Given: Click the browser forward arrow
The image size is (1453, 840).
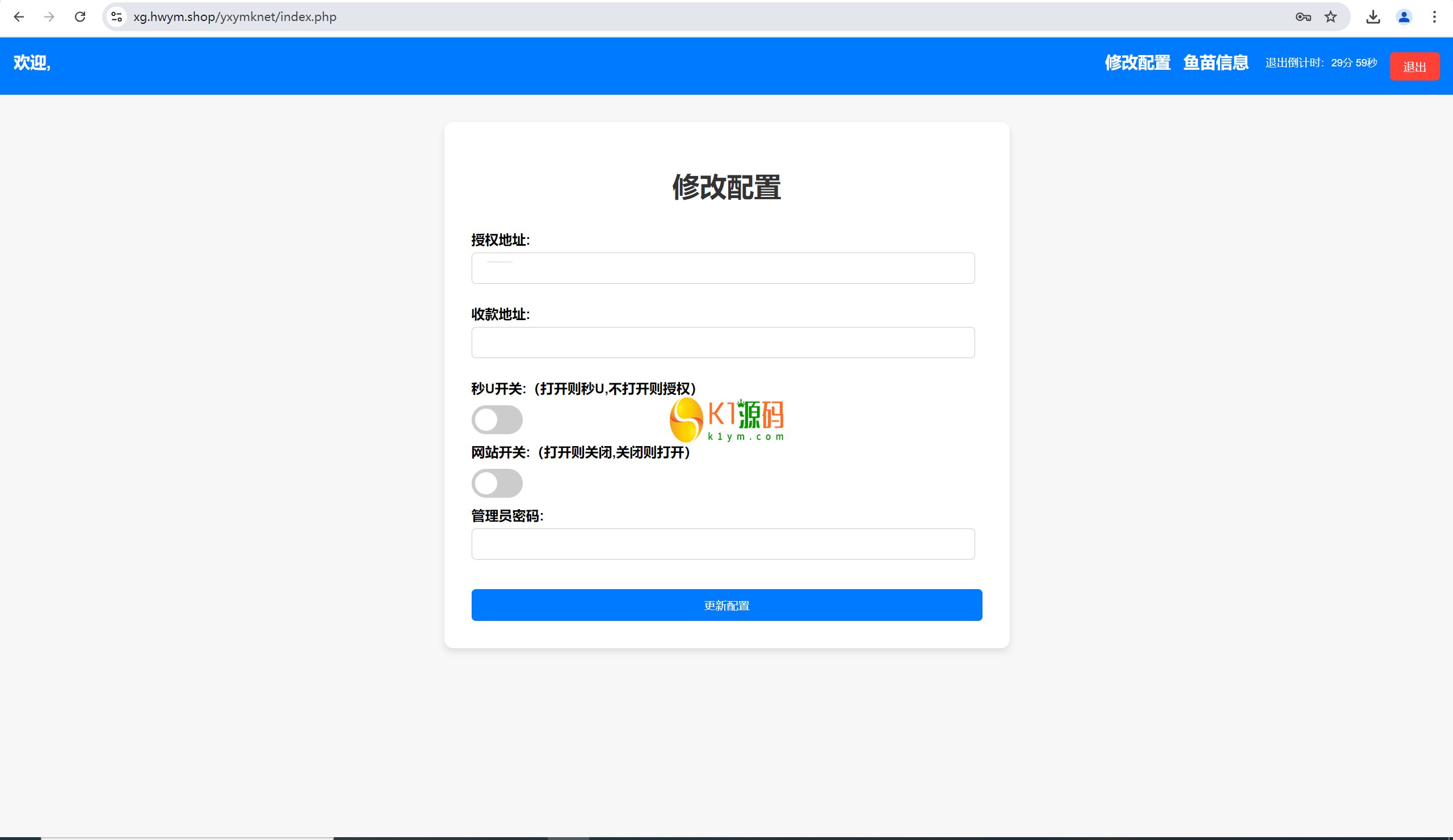Looking at the screenshot, I should [x=49, y=16].
